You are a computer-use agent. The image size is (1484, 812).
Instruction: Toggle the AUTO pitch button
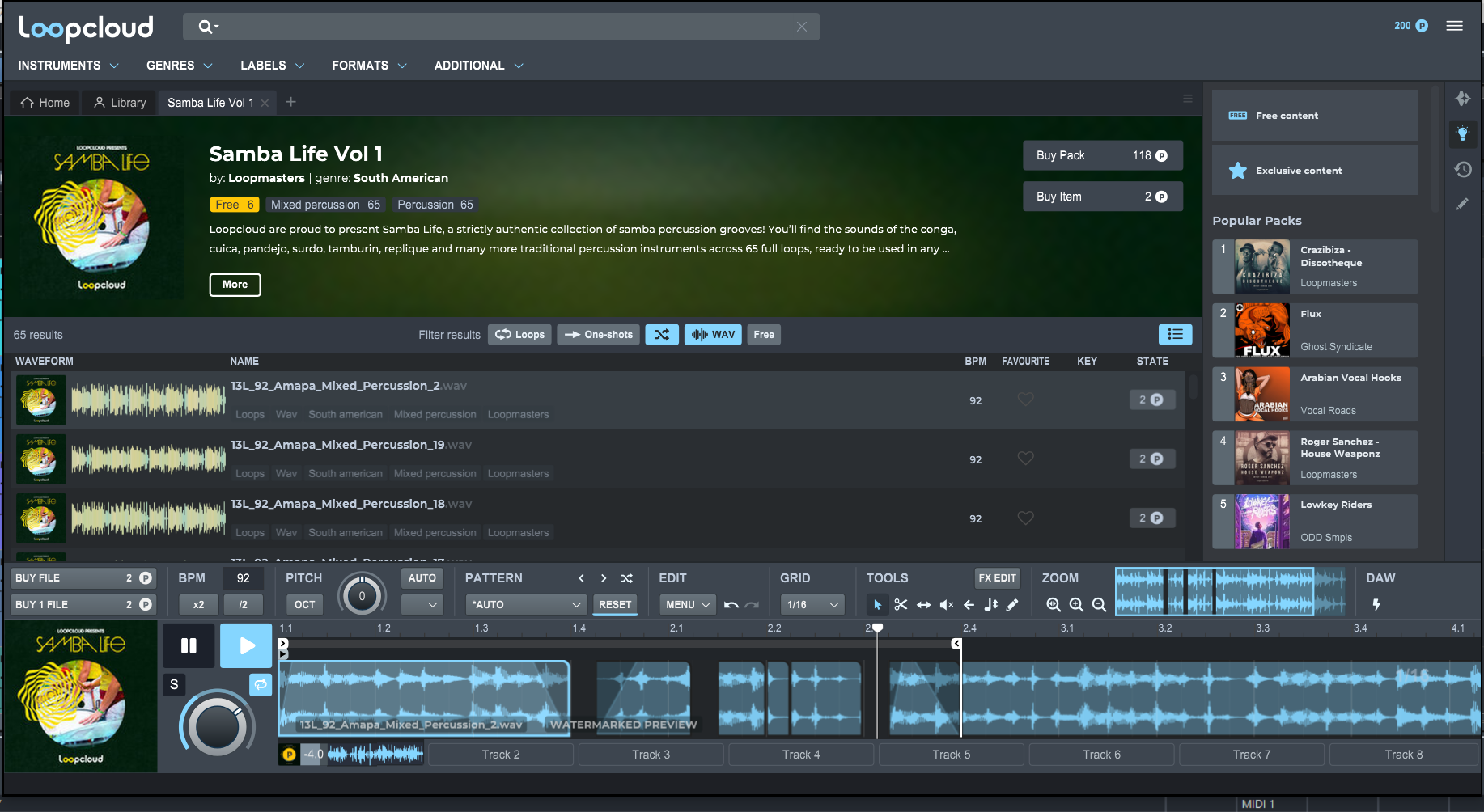[x=422, y=578]
